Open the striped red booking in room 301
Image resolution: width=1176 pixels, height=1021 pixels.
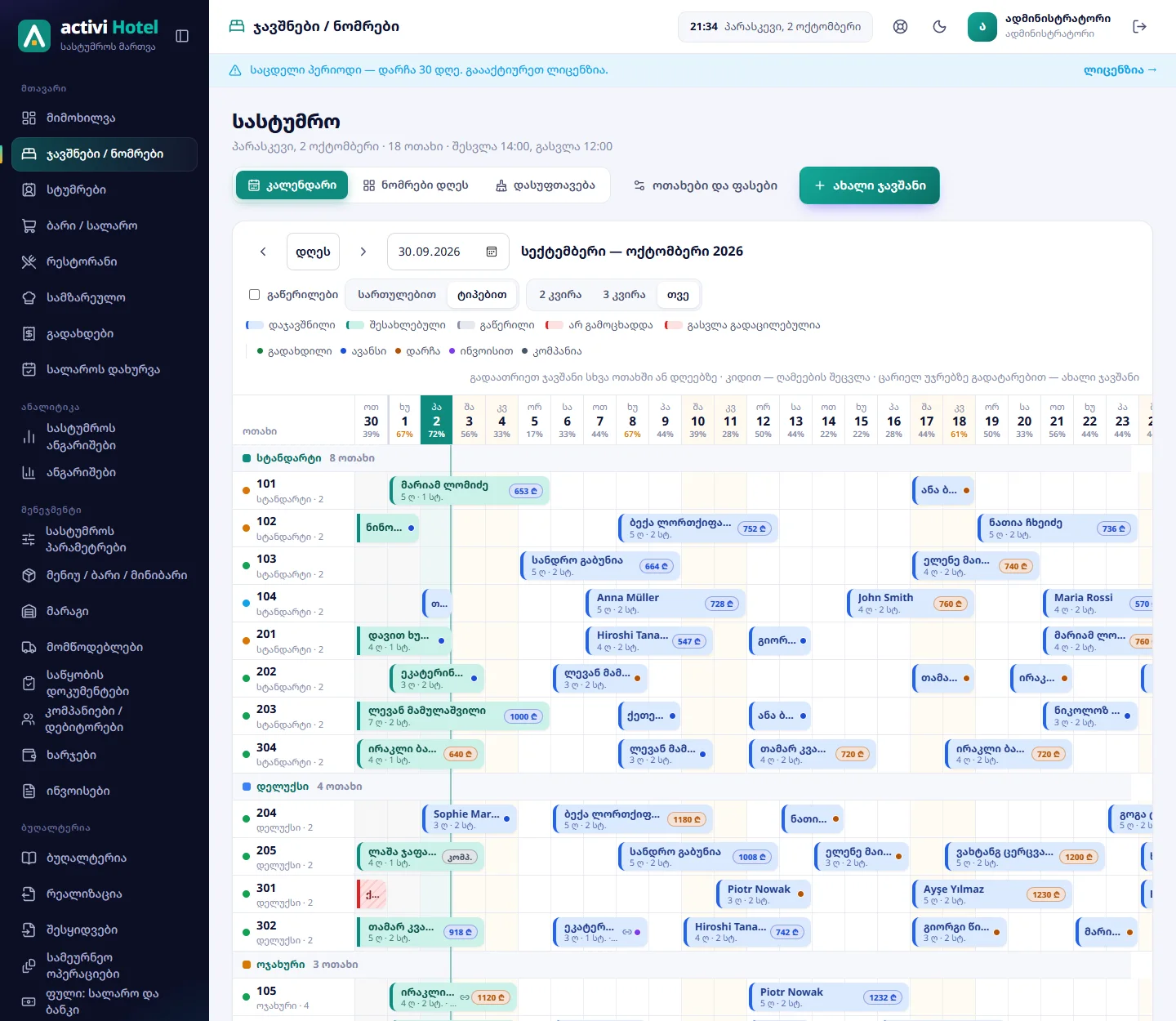coord(372,894)
